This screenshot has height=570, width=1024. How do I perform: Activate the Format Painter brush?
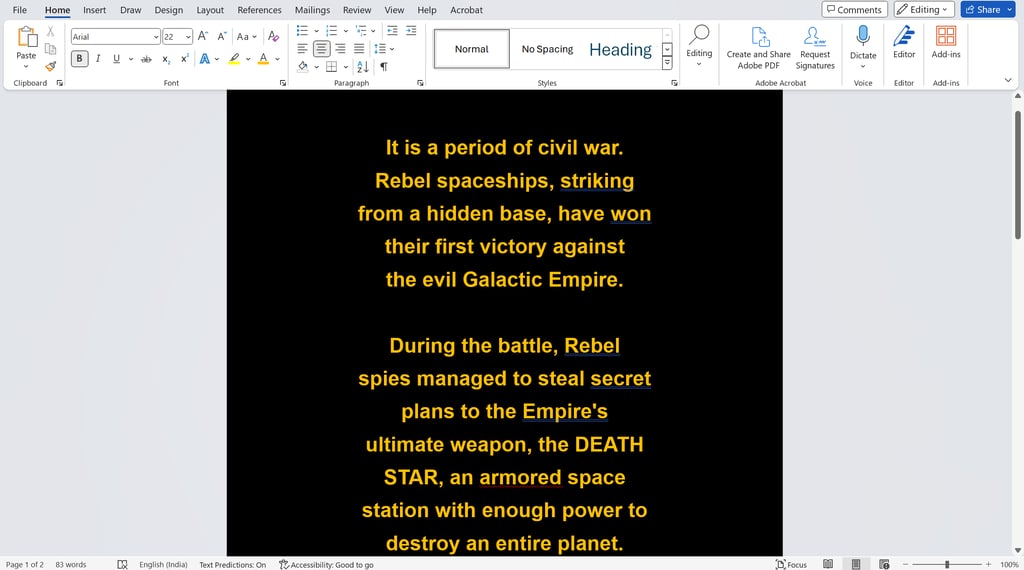tap(50, 66)
